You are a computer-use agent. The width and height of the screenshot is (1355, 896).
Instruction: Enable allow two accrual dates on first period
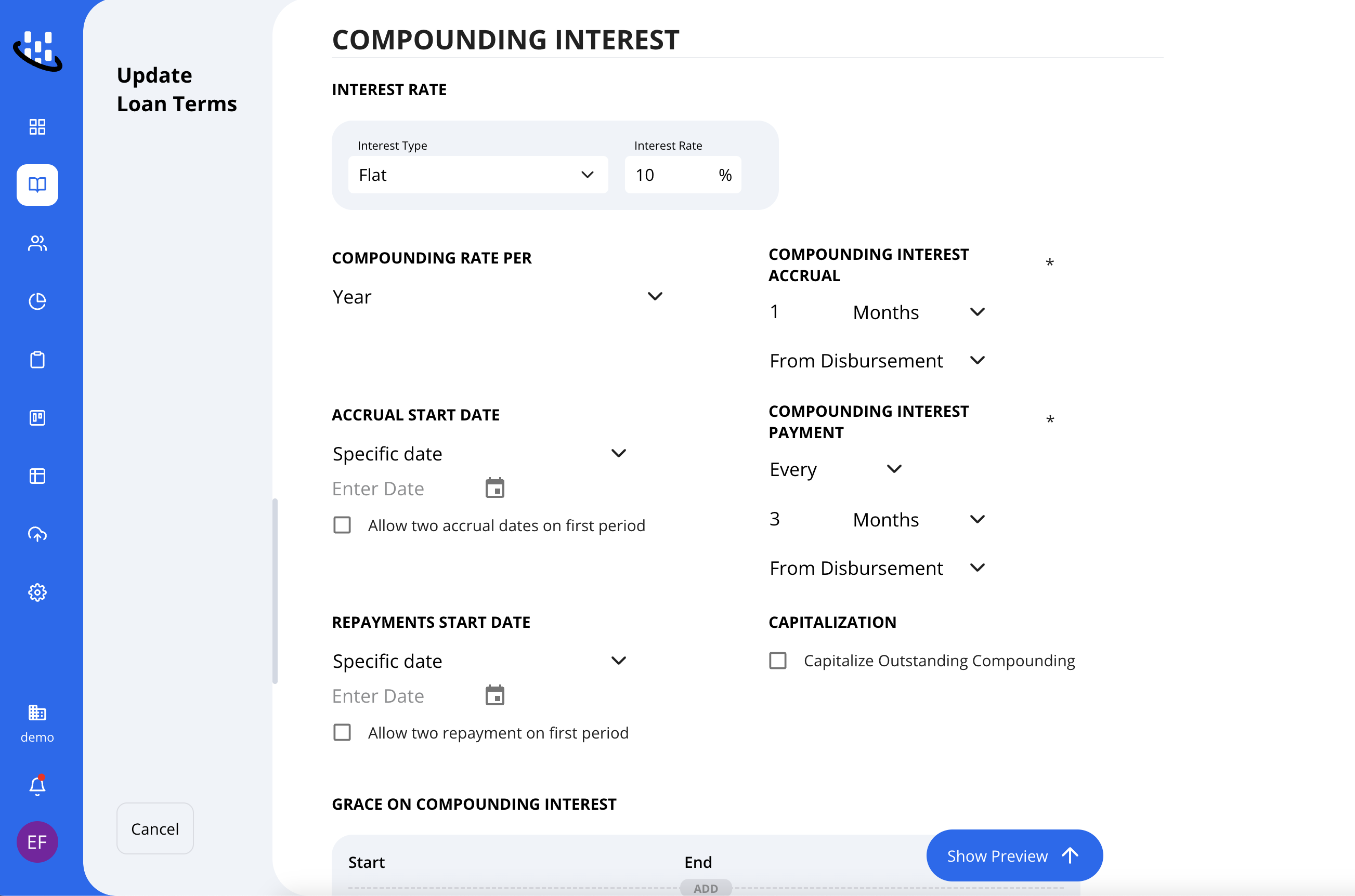pyautogui.click(x=341, y=524)
